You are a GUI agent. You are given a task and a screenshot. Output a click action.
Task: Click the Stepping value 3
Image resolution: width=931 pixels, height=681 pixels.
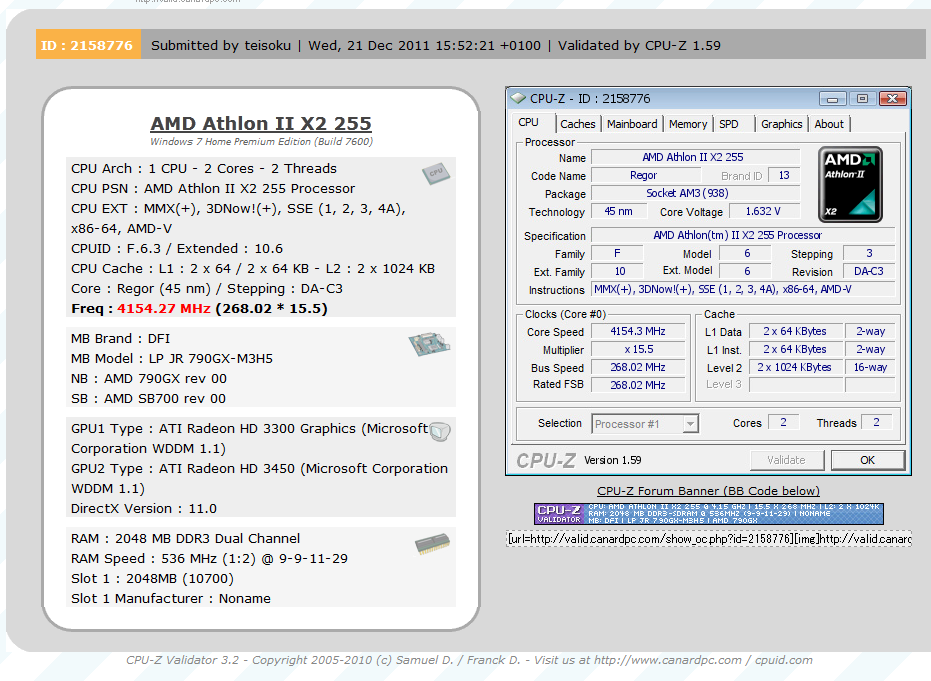(x=869, y=254)
